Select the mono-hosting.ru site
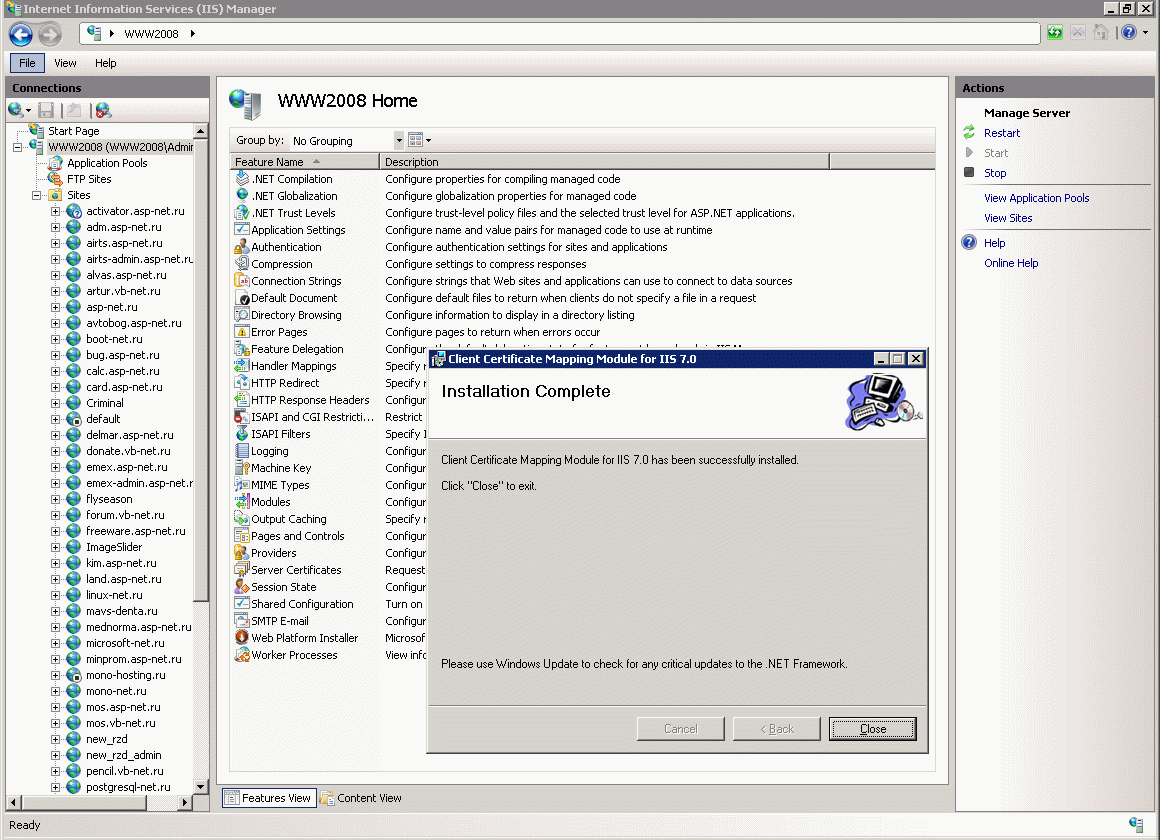Viewport: 1160px width, 840px height. tap(125, 675)
